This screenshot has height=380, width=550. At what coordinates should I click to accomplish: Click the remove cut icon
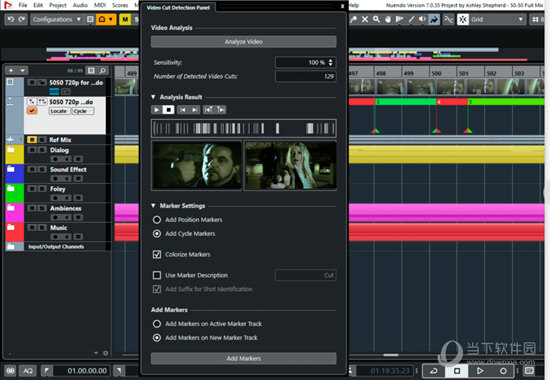click(x=209, y=110)
